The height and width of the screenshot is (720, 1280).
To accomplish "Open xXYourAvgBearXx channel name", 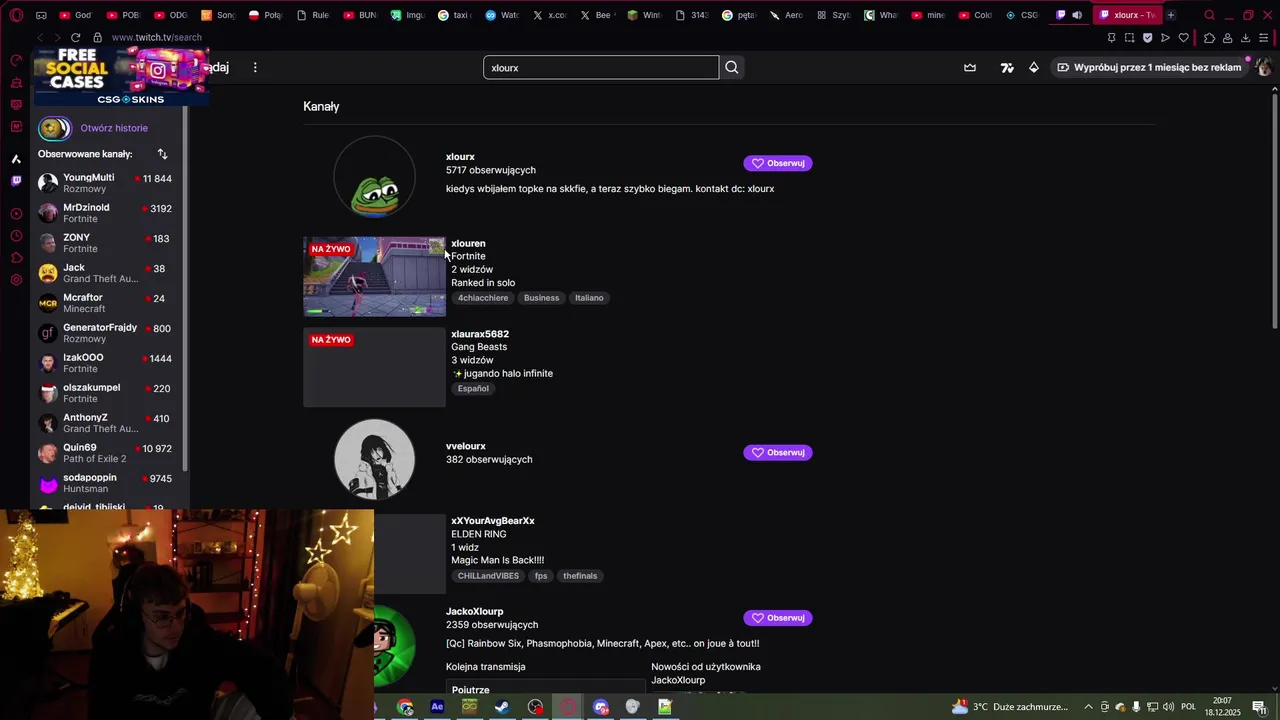I will point(493,521).
